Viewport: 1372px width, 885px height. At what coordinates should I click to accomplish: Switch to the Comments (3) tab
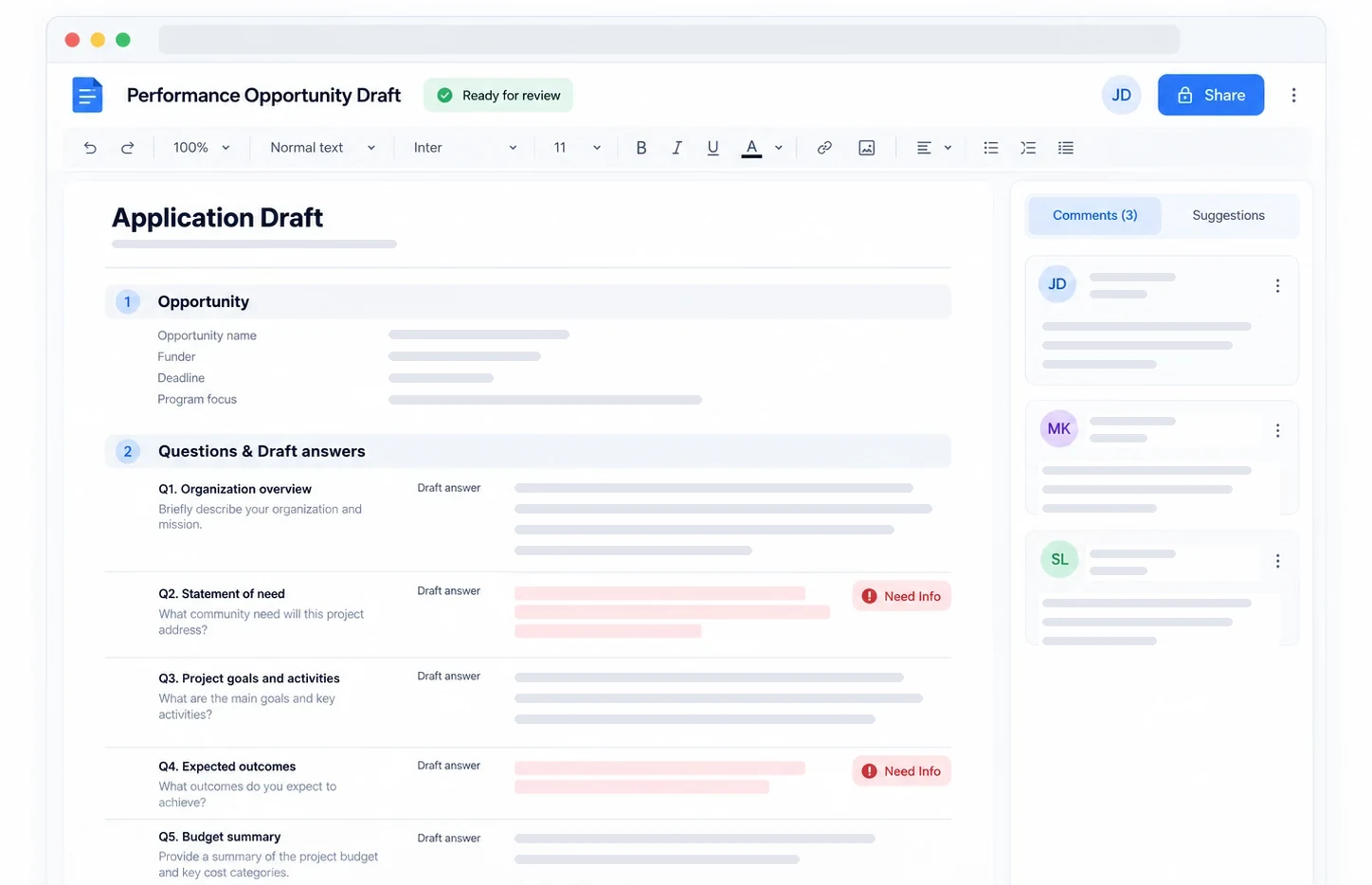click(x=1094, y=215)
